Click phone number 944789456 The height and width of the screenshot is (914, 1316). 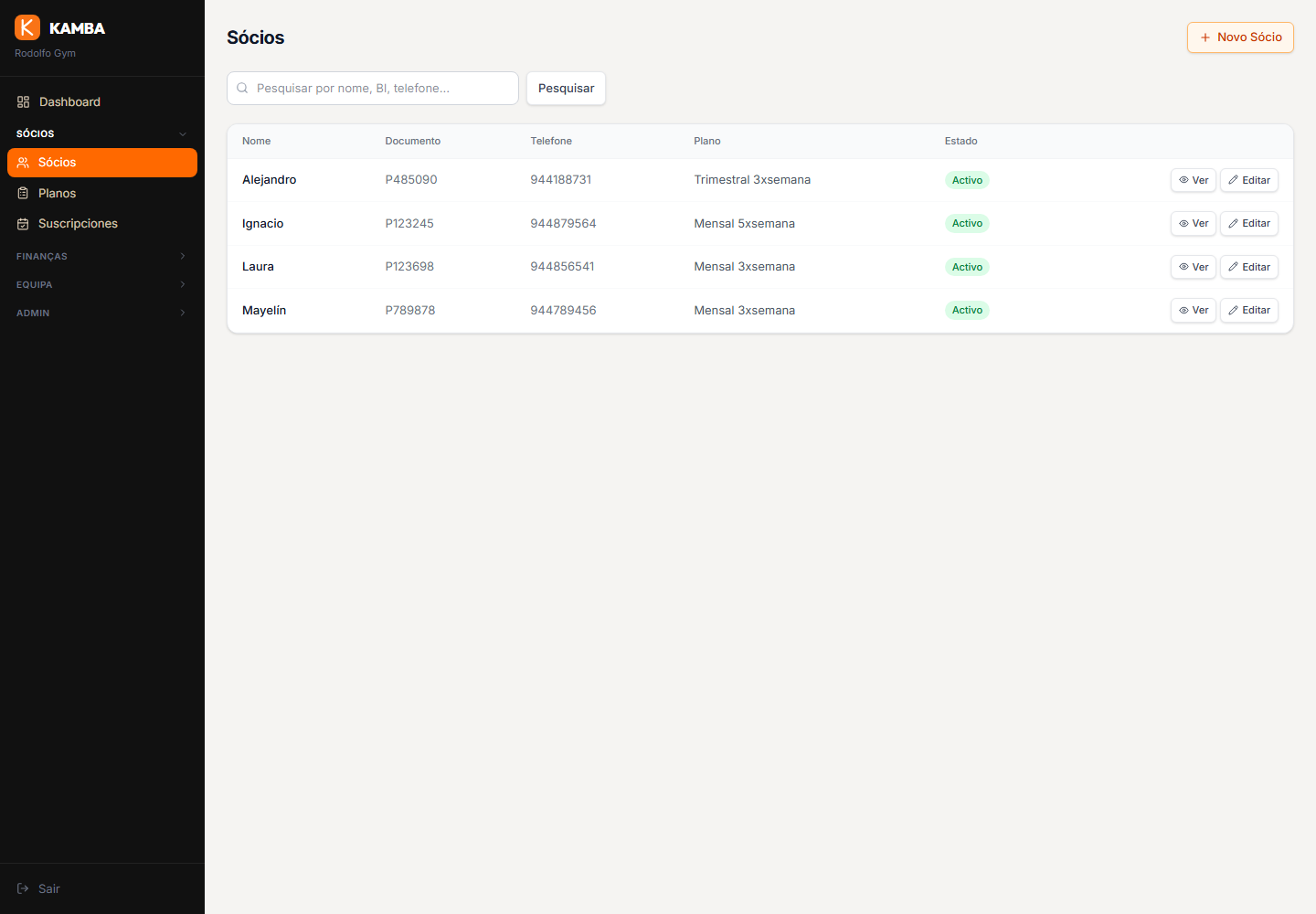tap(563, 310)
